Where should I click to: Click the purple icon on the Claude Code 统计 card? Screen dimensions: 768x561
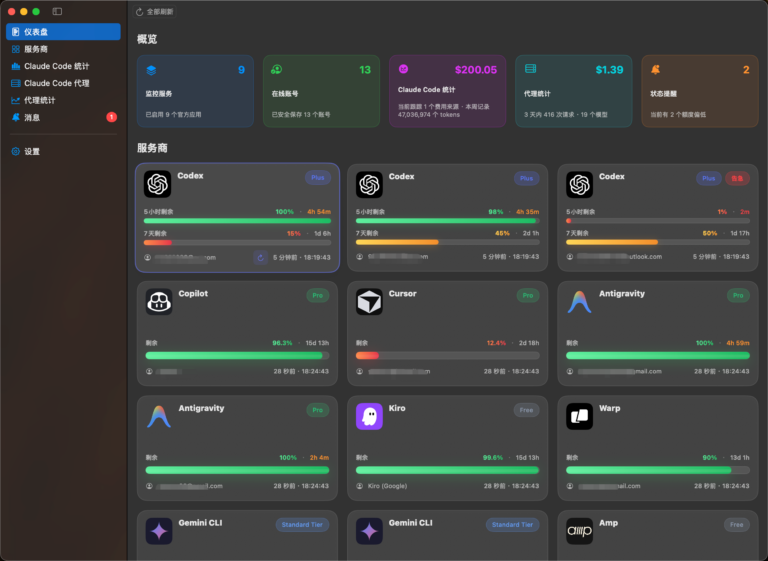tap(403, 69)
